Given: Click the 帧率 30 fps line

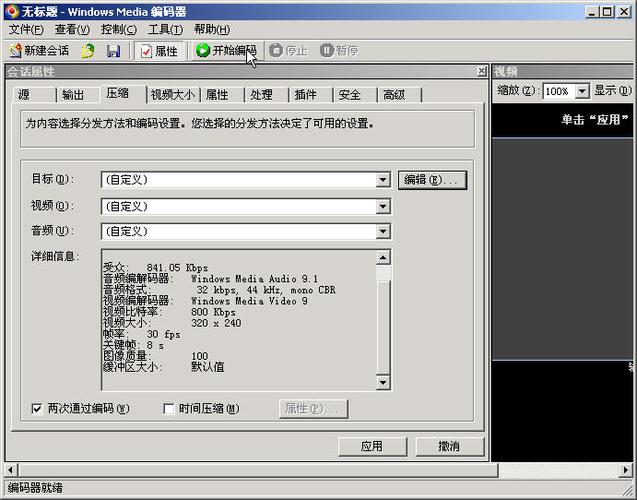Looking at the screenshot, I should (x=141, y=334).
